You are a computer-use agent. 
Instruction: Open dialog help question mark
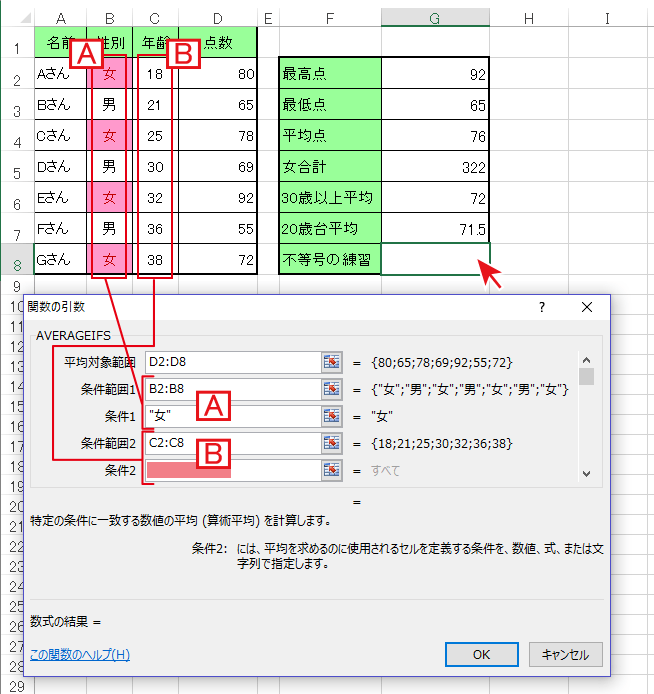point(542,307)
